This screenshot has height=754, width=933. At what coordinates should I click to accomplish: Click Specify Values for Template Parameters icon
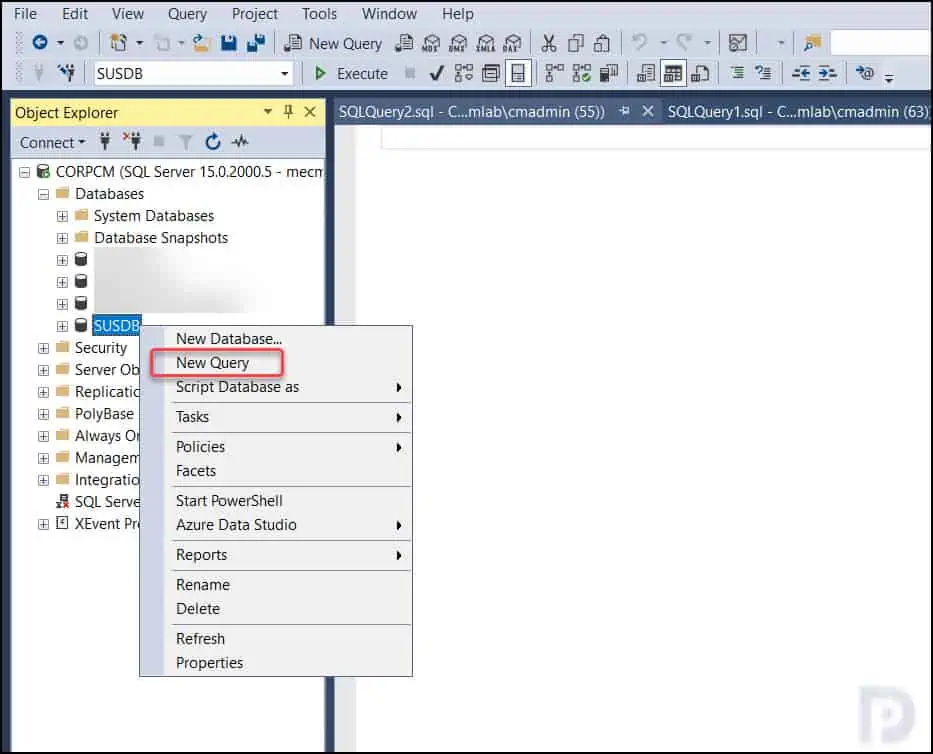pos(865,73)
